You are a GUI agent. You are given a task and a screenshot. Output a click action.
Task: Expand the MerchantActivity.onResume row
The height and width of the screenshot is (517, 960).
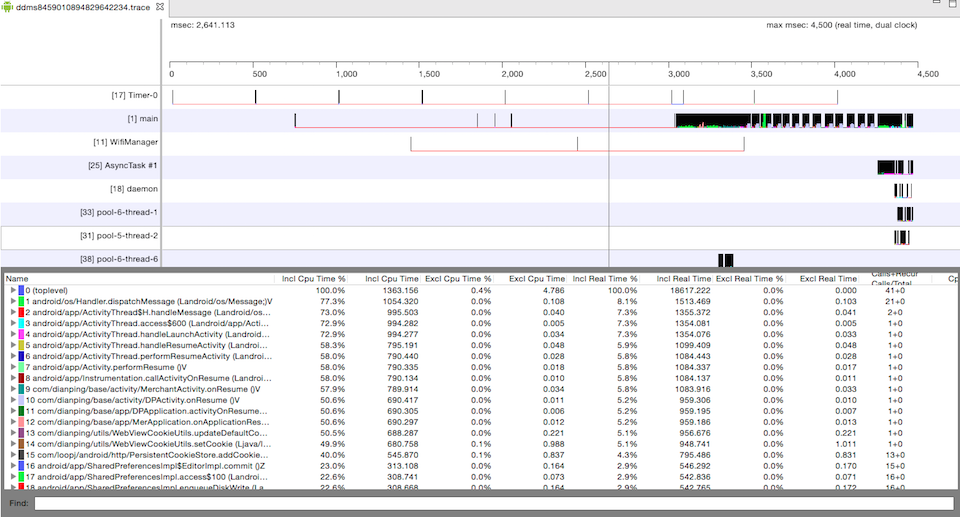click(13, 388)
